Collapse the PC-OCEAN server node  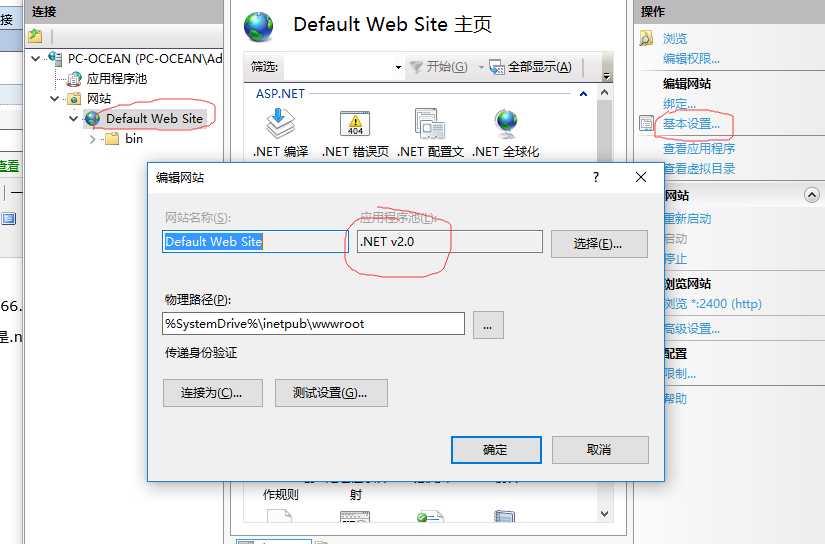[36, 58]
